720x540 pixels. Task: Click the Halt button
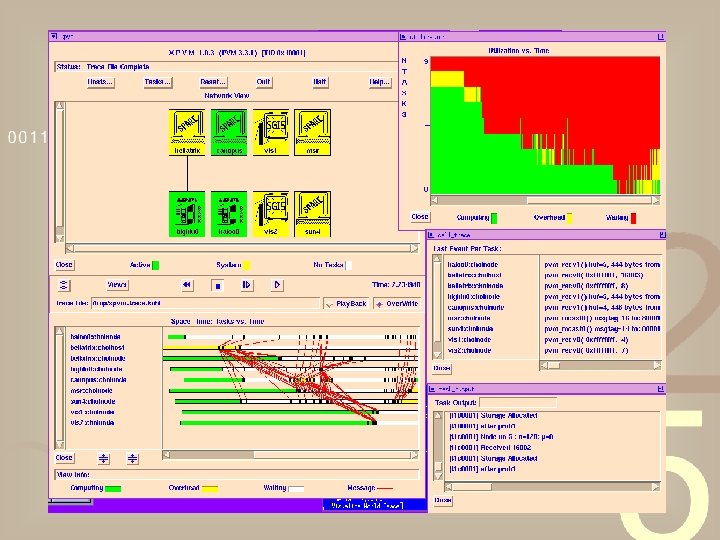(320, 82)
